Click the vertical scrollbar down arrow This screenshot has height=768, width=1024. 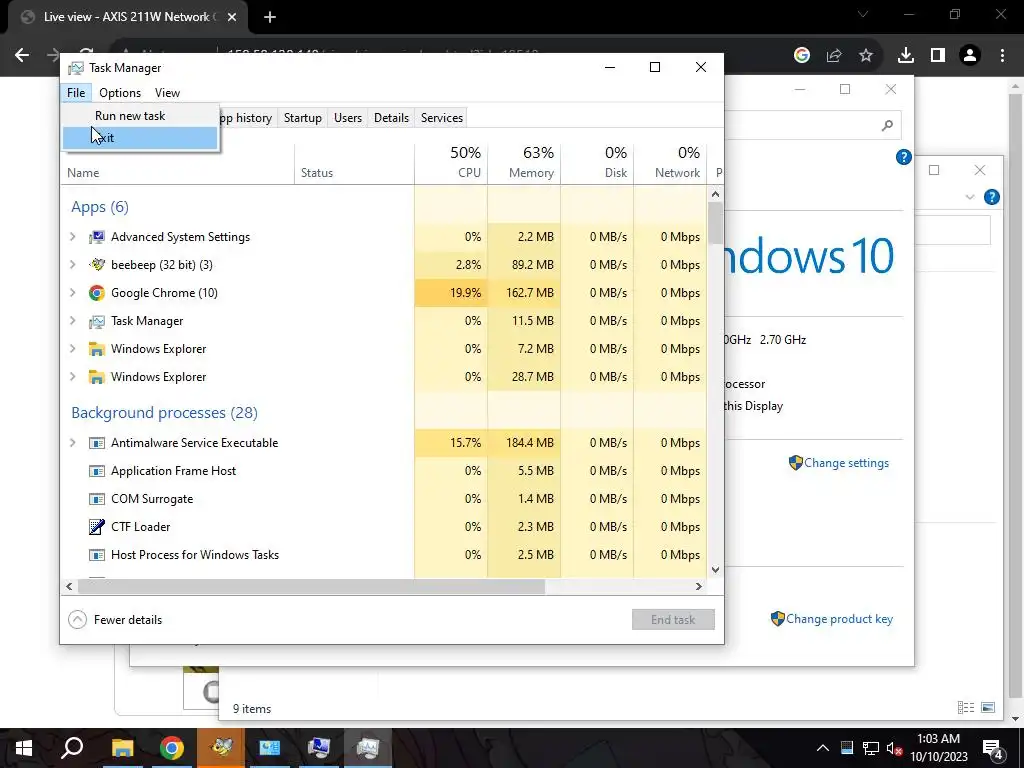[x=716, y=569]
